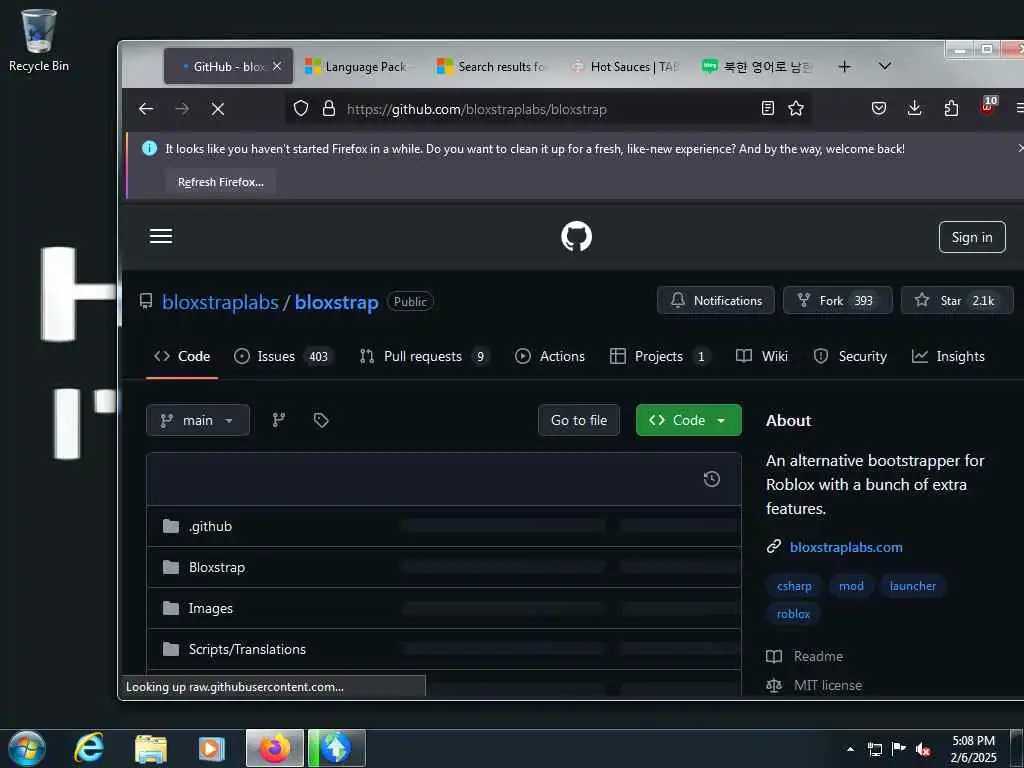This screenshot has height=768, width=1024.
Task: Launch Internet Explorer from taskbar
Action: 89,748
